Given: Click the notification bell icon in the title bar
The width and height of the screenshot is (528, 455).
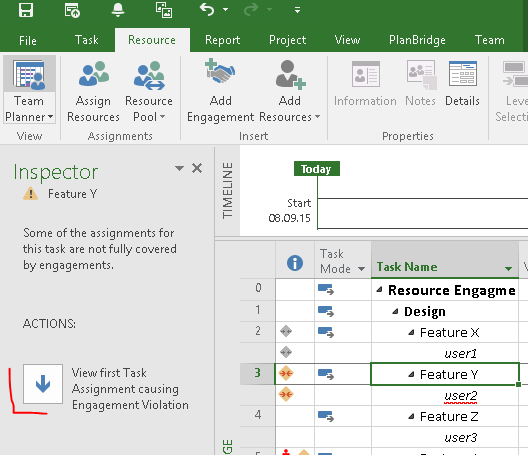Looking at the screenshot, I should pos(118,9).
